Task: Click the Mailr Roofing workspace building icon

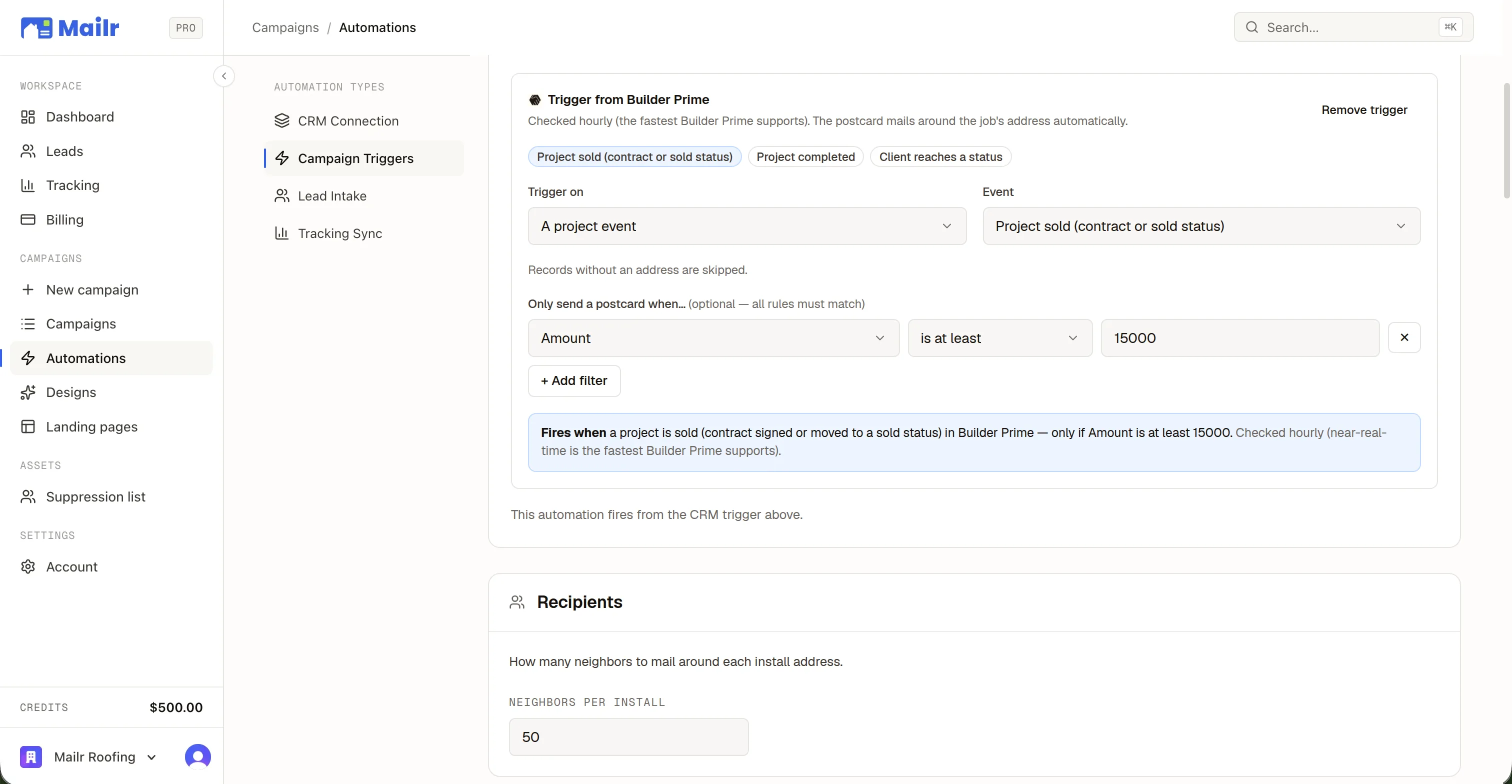Action: (x=31, y=757)
